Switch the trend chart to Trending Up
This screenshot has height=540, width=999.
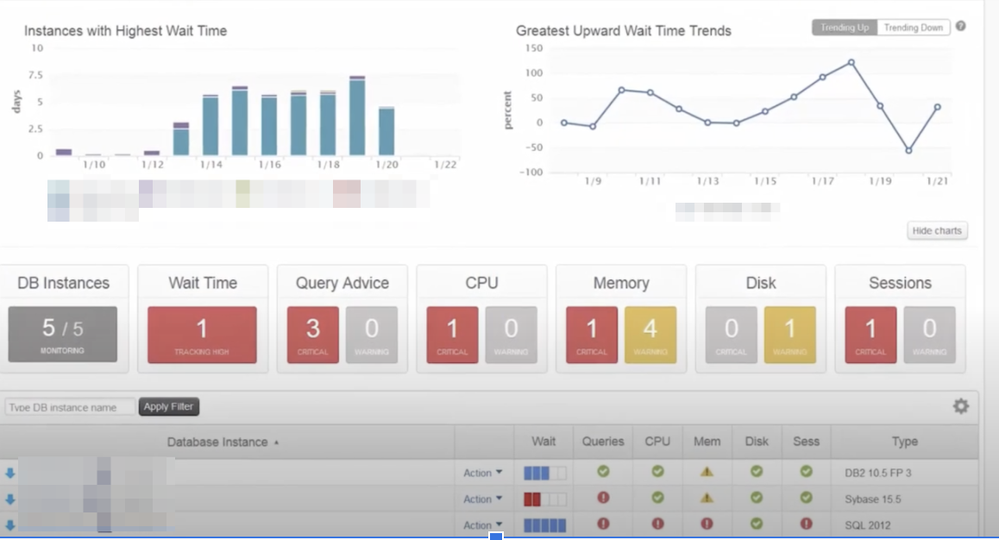(x=844, y=27)
